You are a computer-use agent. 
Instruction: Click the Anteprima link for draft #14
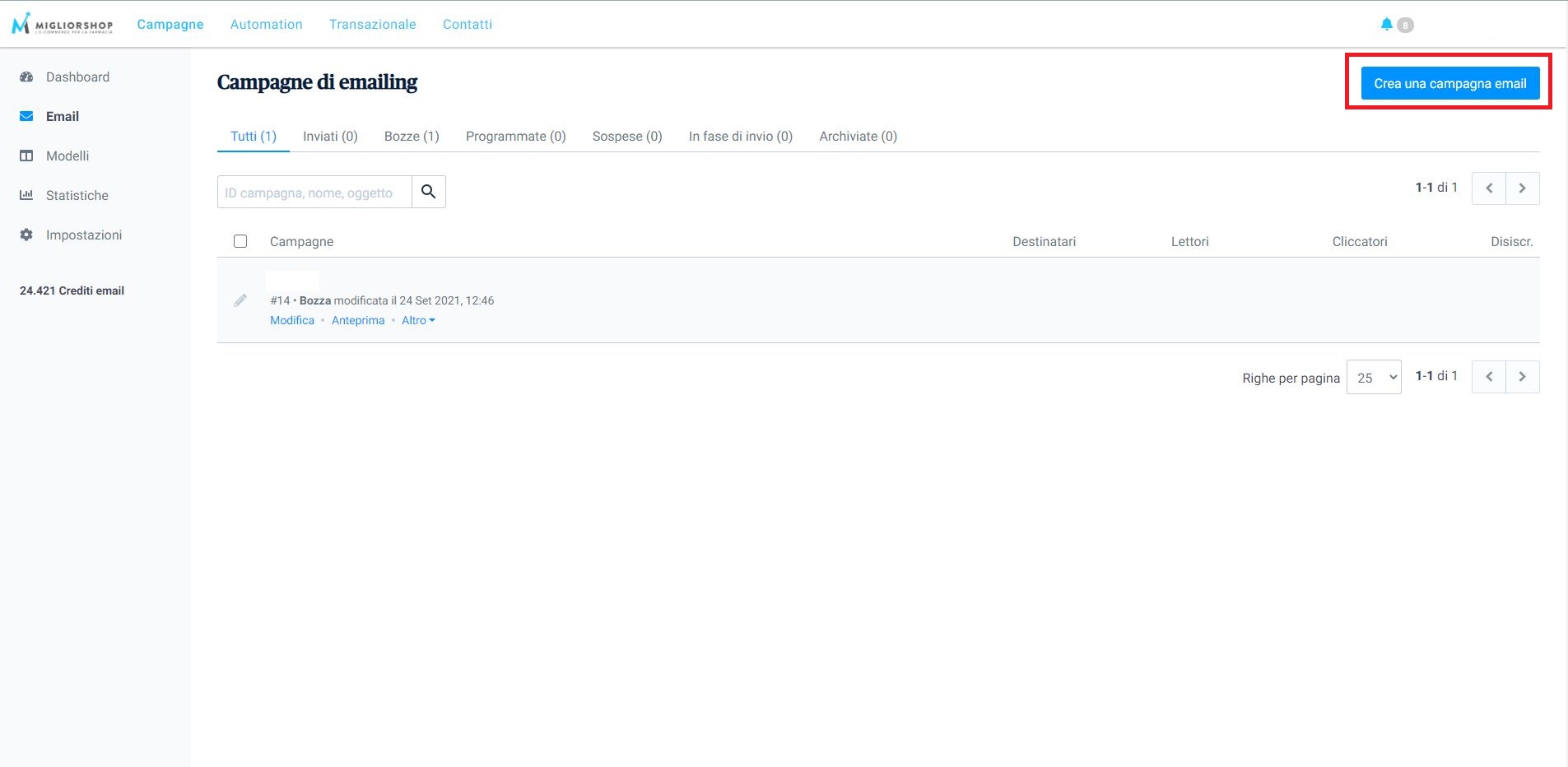(357, 320)
